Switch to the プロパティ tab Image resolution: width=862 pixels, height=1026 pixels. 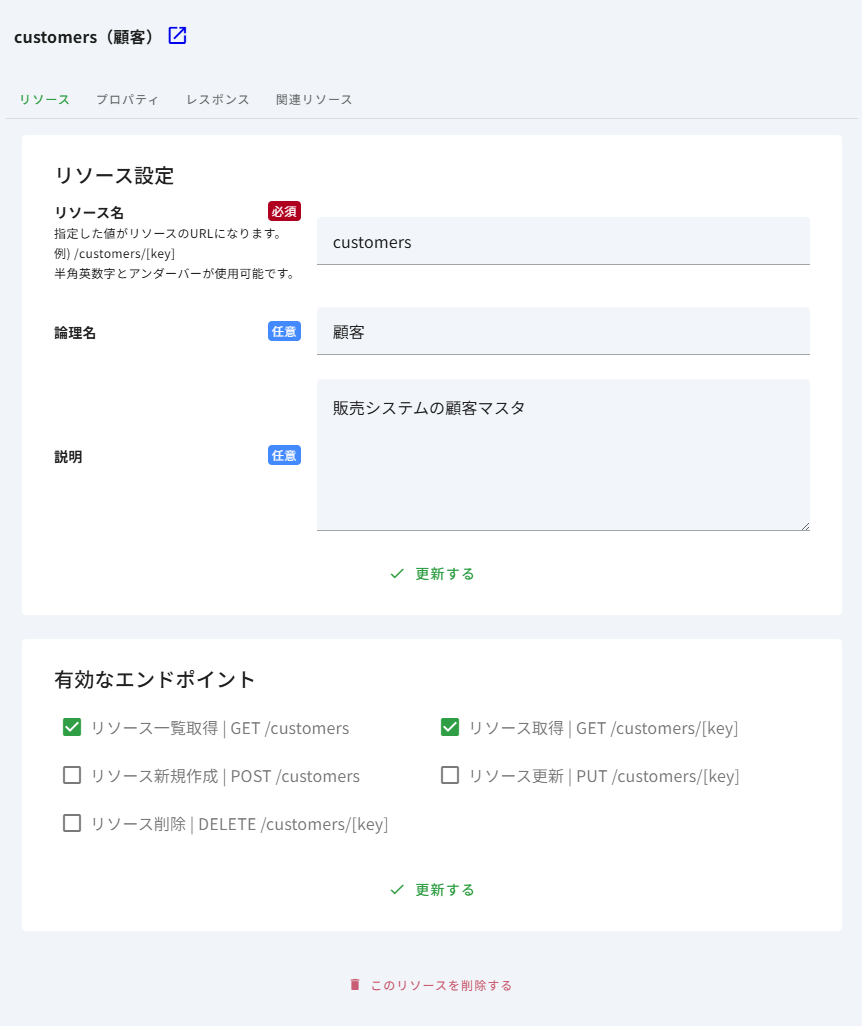(x=127, y=99)
